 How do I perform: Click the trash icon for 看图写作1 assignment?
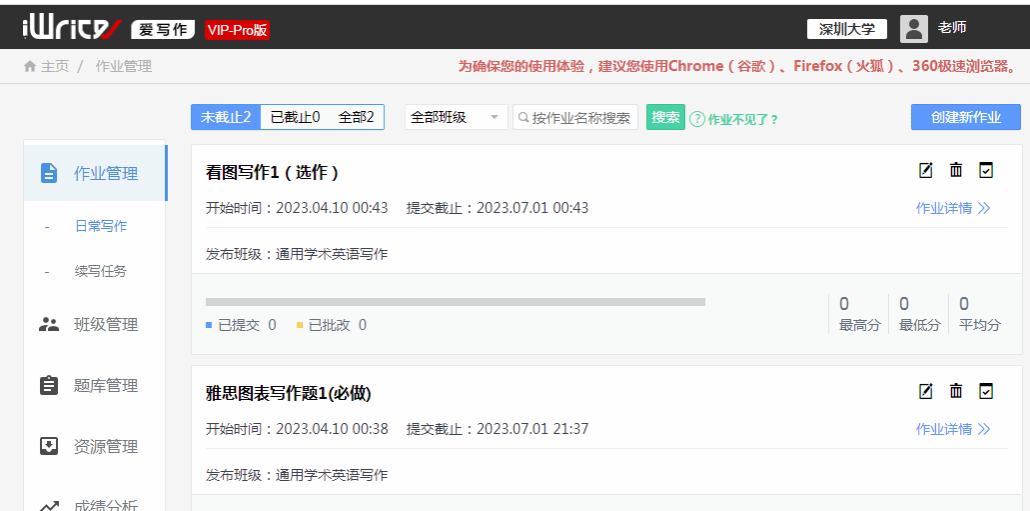click(x=956, y=170)
